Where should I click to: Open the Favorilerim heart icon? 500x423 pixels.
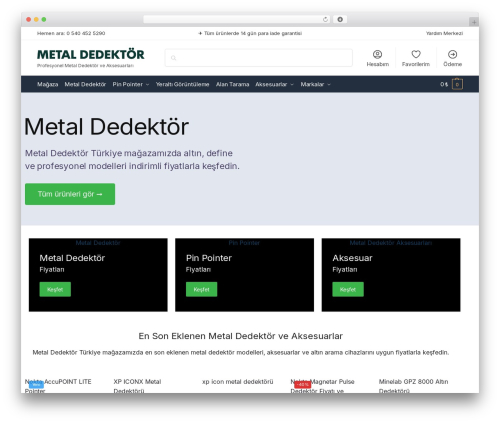tap(416, 54)
